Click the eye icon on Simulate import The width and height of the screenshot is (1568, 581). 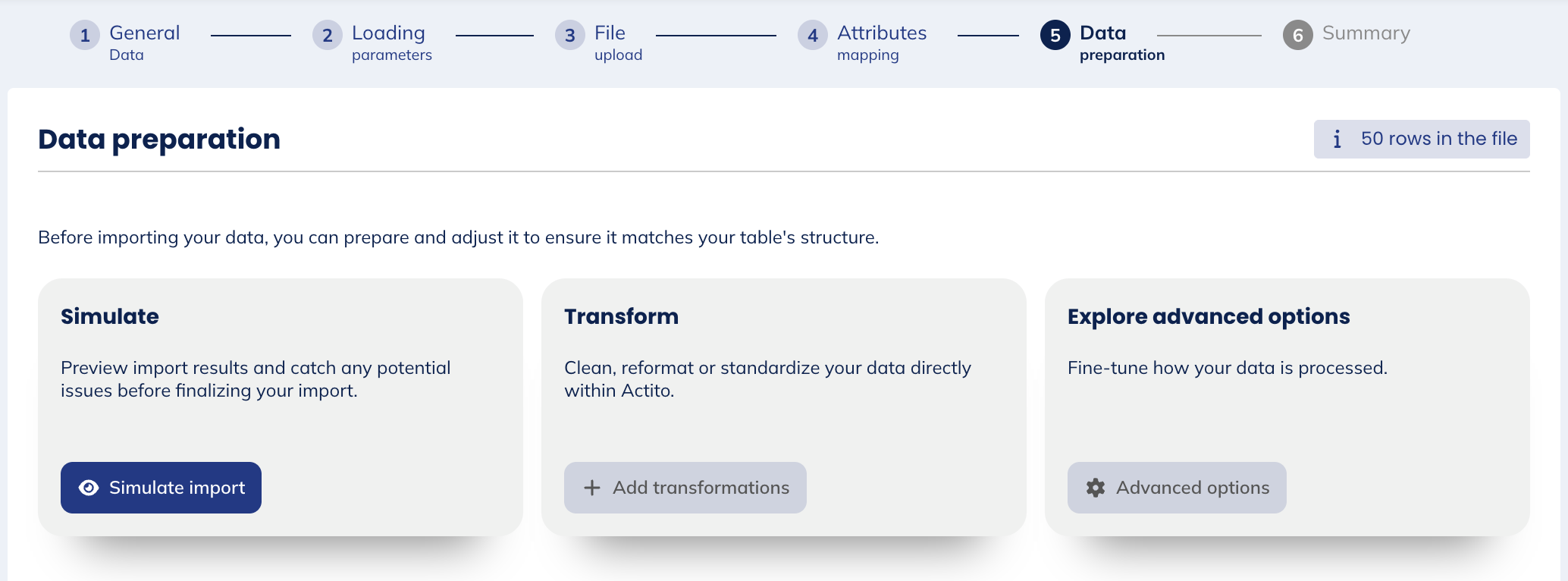point(89,488)
